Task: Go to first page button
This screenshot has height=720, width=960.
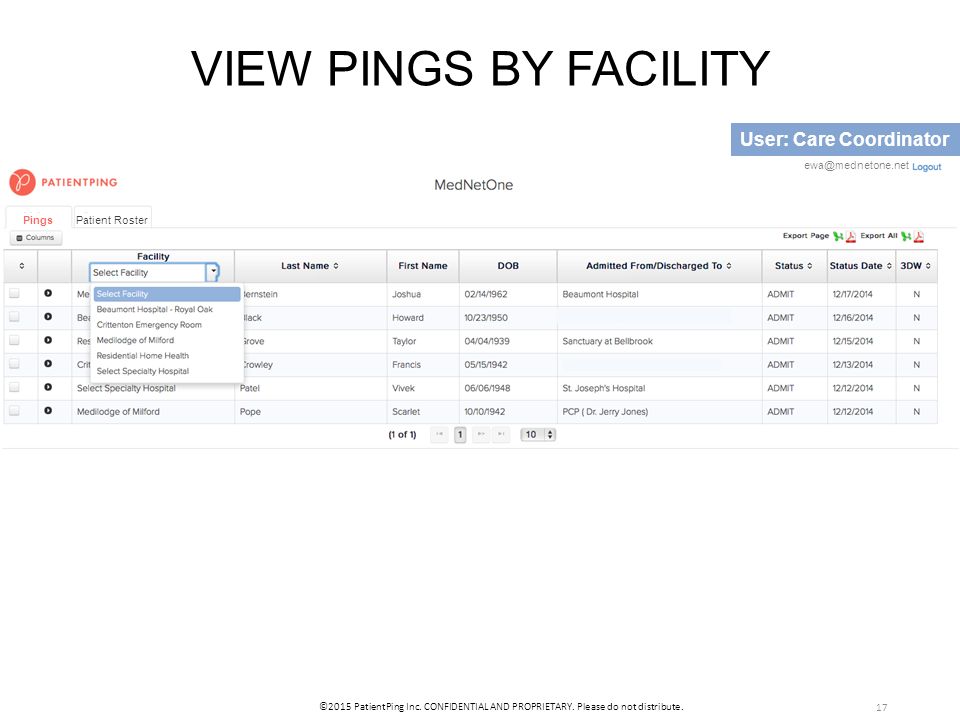Action: [439, 434]
